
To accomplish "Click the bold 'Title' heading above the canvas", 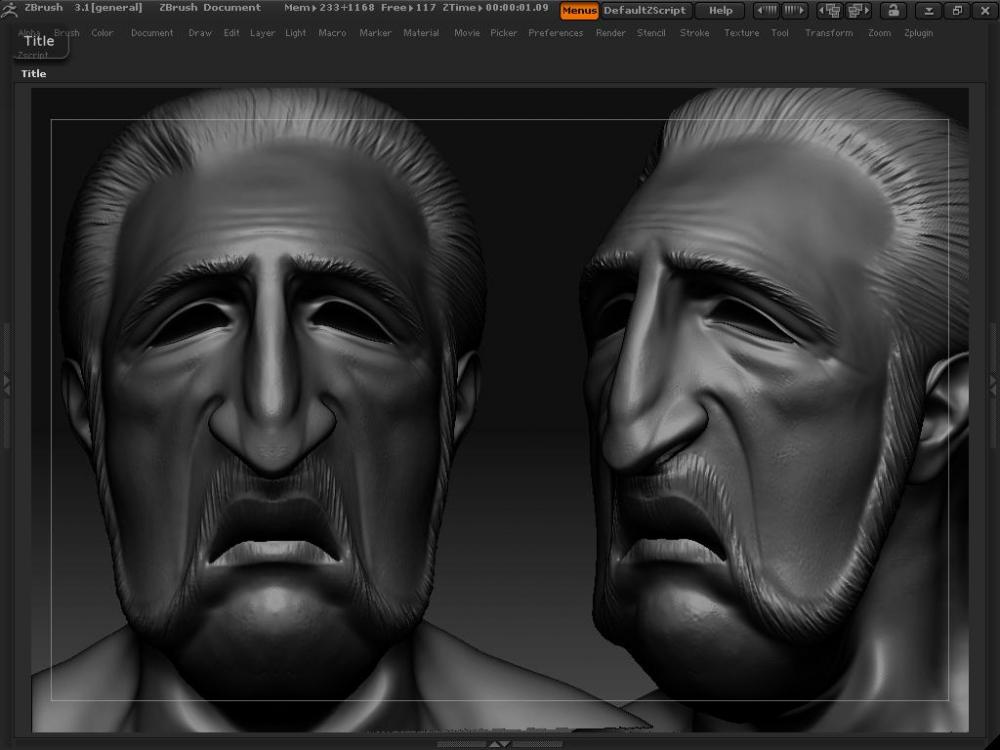I will [34, 73].
